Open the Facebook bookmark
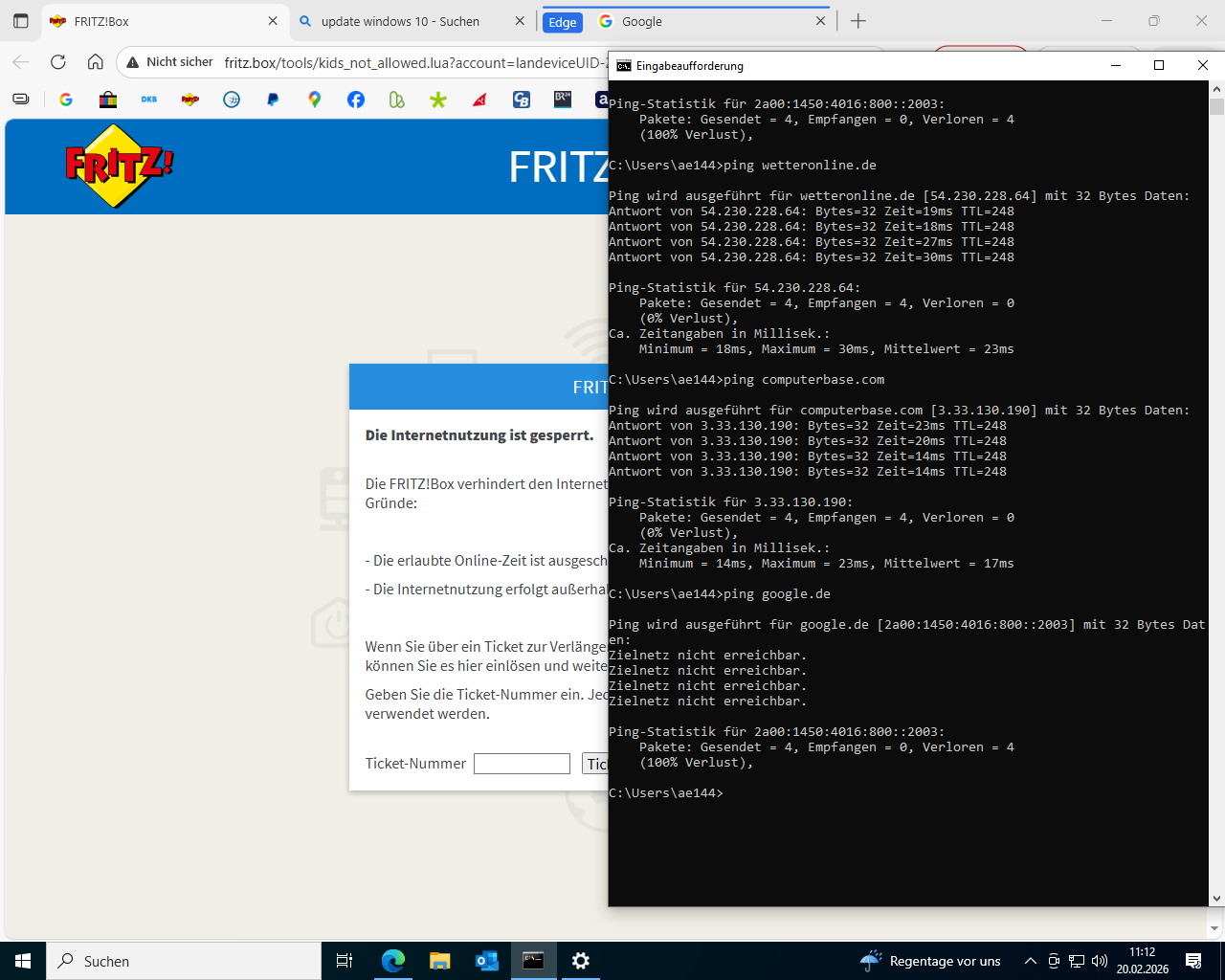 [x=356, y=100]
